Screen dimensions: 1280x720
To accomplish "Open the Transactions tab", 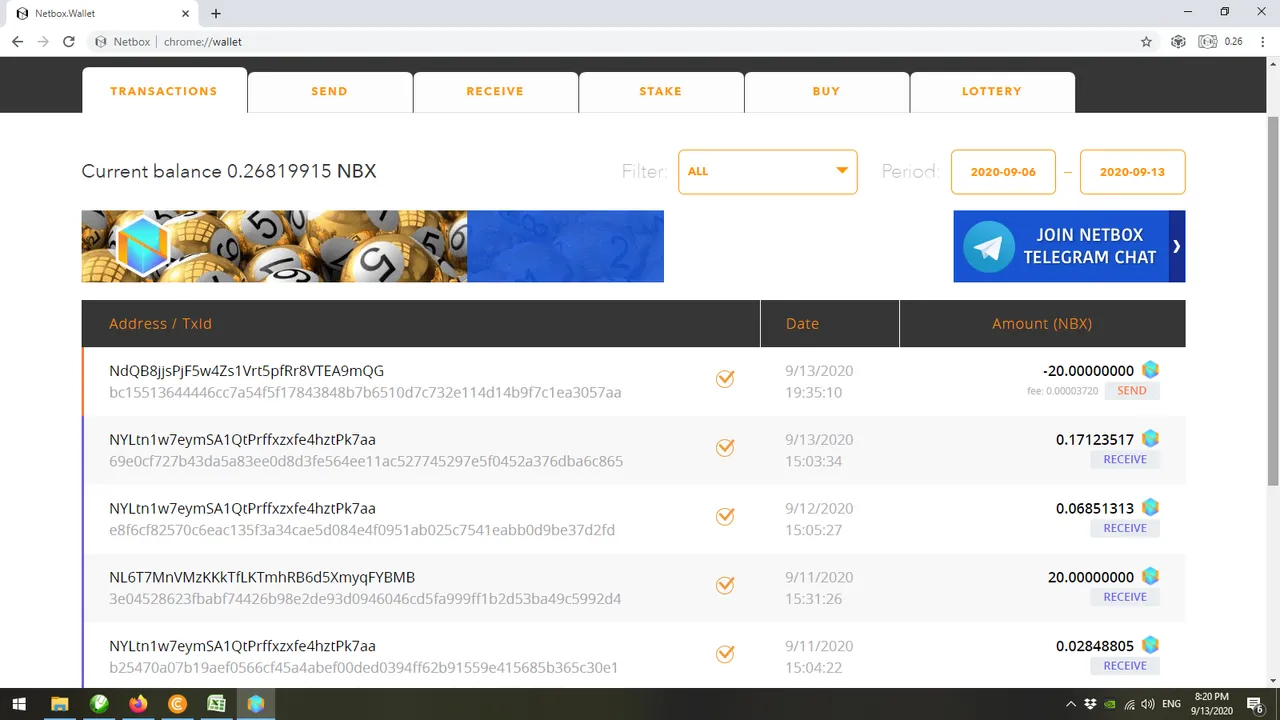I will tap(164, 91).
